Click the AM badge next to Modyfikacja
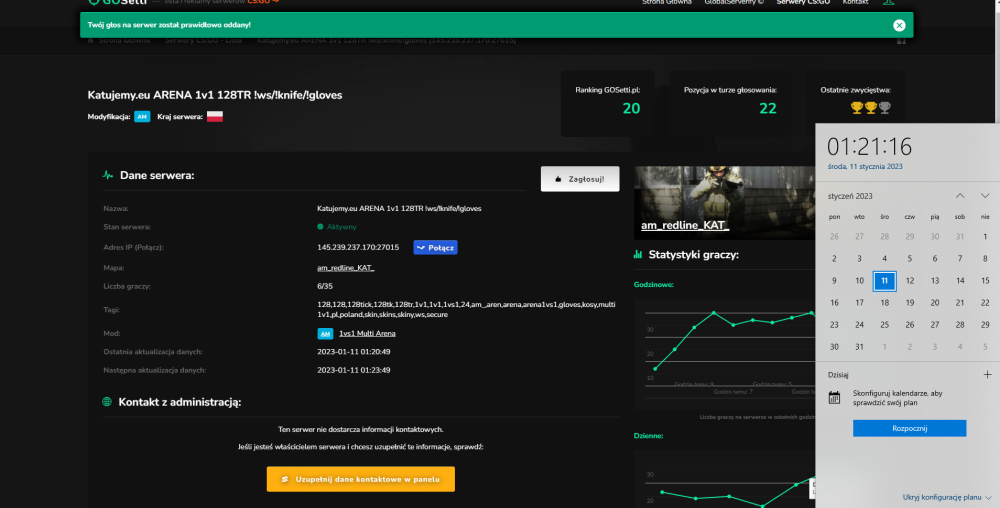This screenshot has height=508, width=1000. pos(142,117)
